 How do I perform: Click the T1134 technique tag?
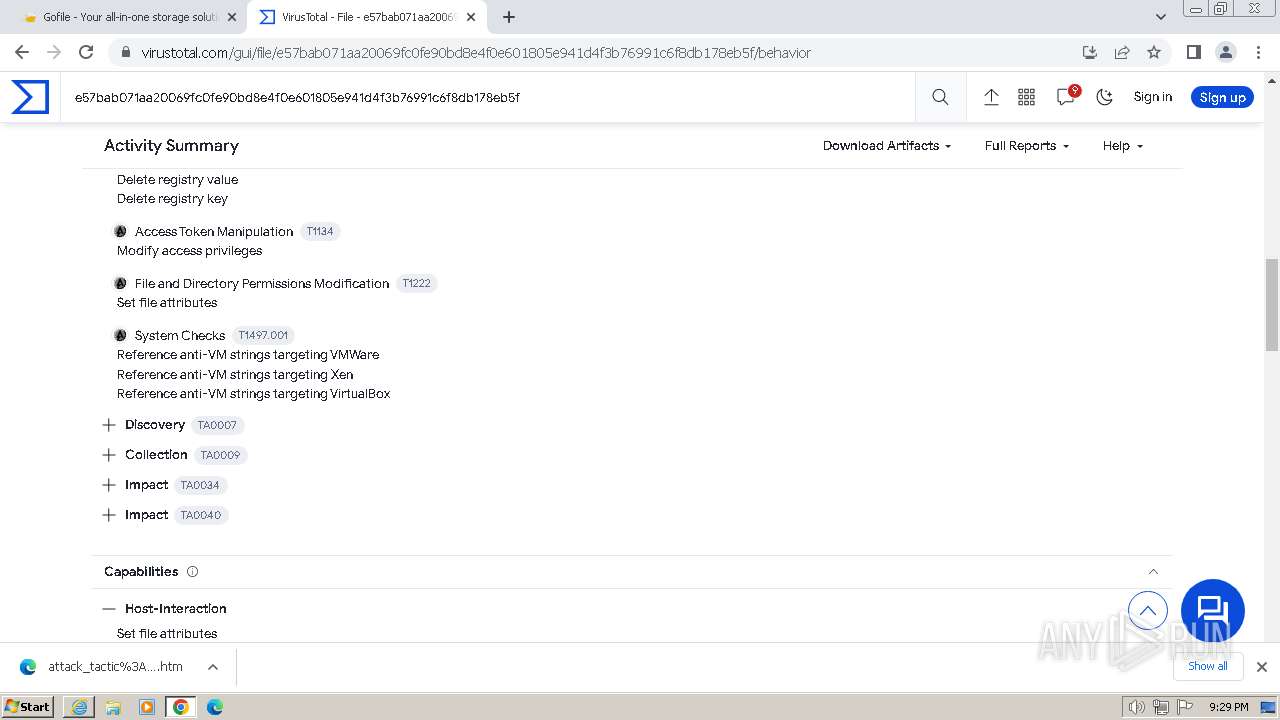point(320,231)
